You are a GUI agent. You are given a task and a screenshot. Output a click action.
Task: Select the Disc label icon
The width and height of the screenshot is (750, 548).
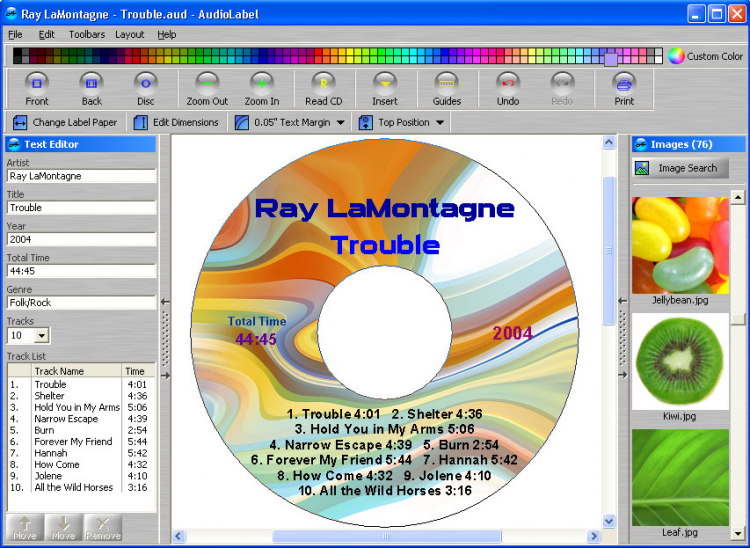tap(146, 87)
